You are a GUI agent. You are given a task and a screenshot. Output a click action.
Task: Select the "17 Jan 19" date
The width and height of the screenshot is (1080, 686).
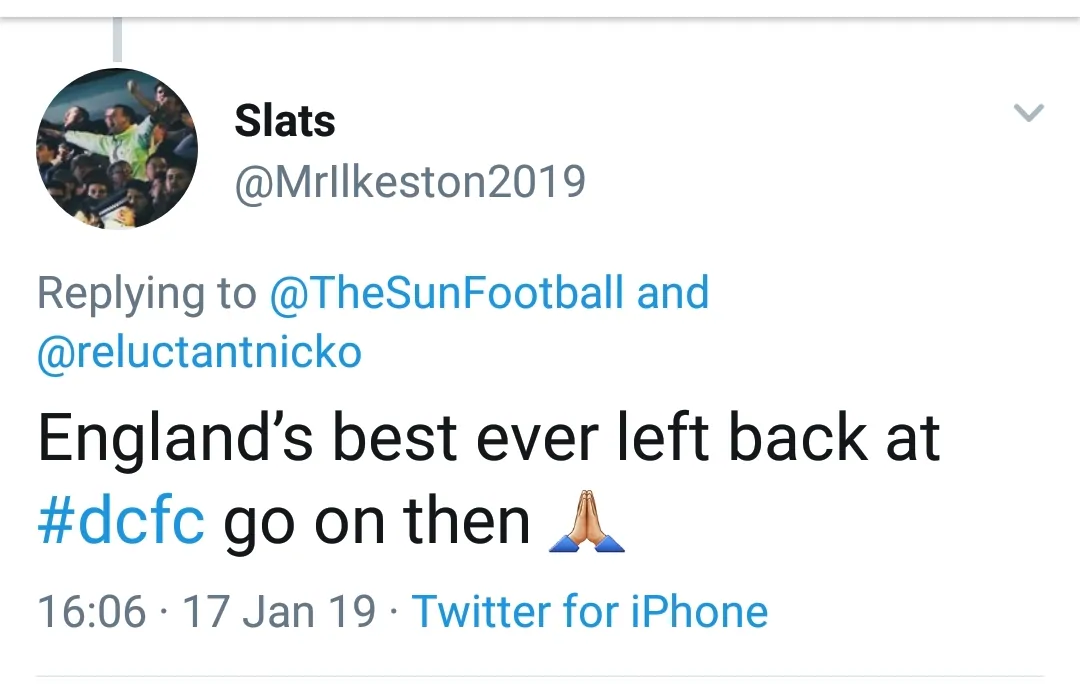[280, 611]
